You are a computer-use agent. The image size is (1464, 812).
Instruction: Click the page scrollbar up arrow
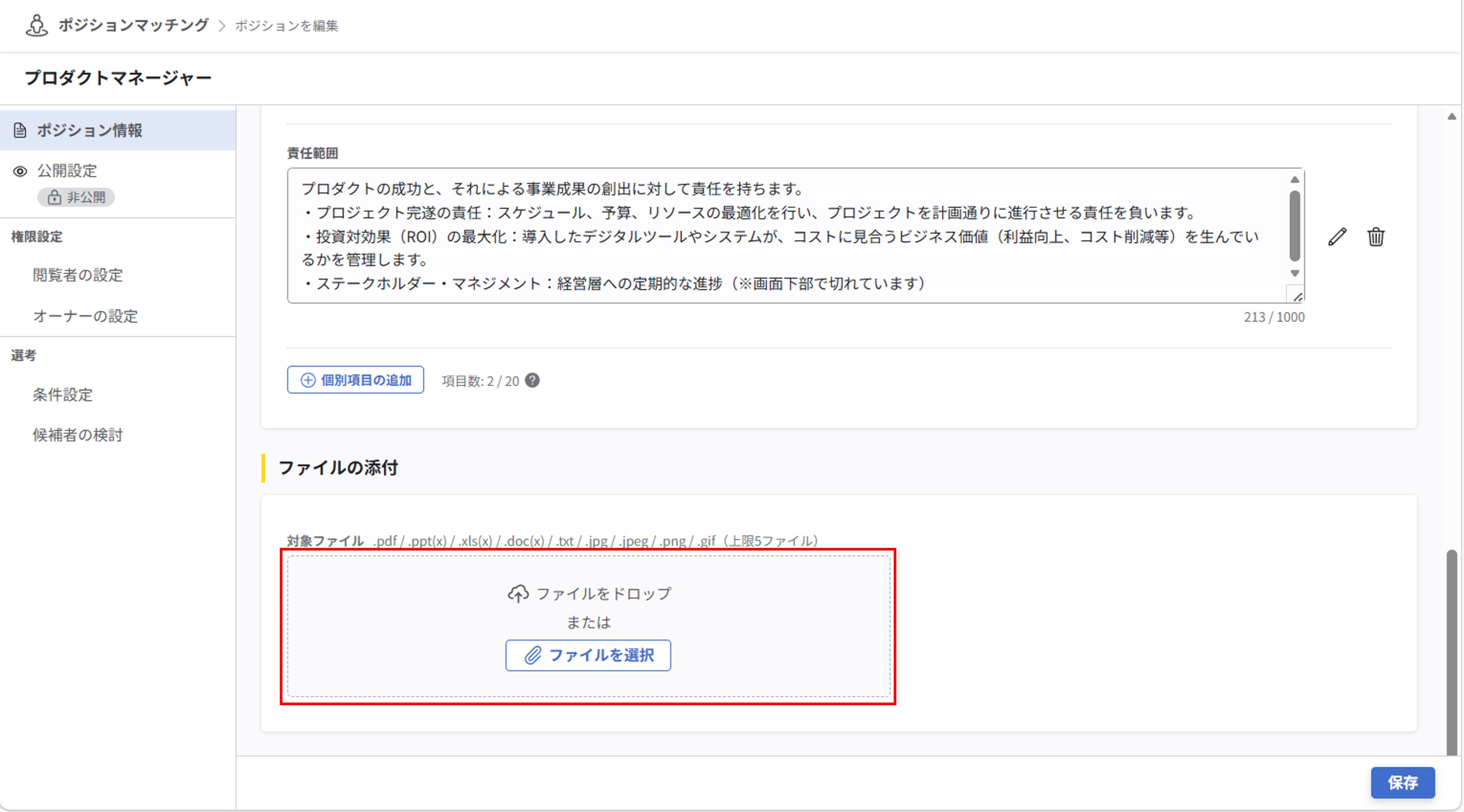pos(1452,116)
